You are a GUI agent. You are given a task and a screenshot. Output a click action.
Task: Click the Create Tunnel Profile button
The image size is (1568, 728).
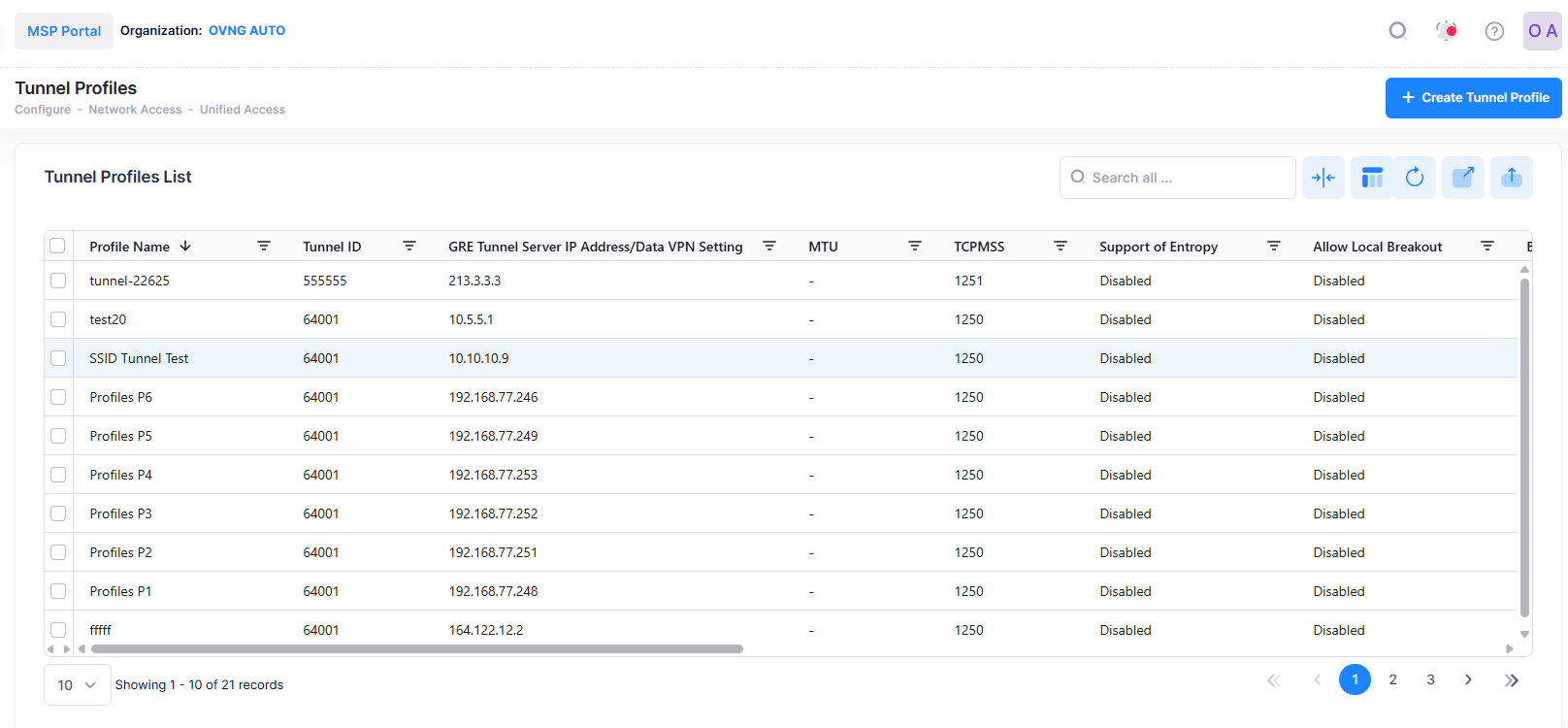[x=1473, y=98]
